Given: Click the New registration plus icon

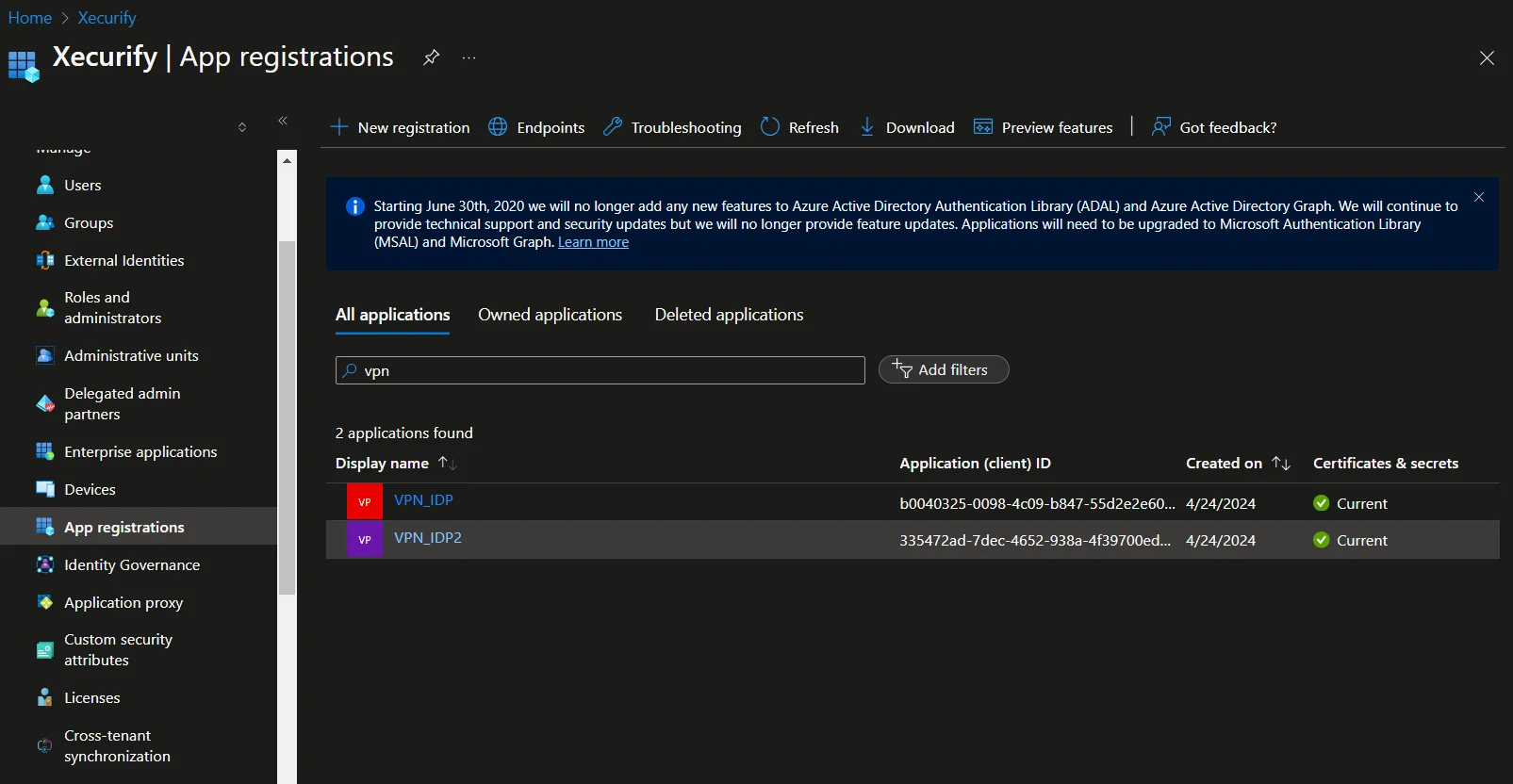Looking at the screenshot, I should click(x=339, y=126).
